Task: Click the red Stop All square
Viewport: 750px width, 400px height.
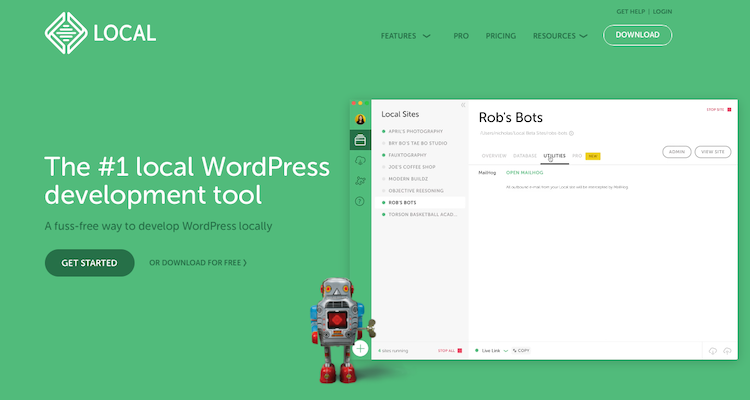Action: tap(460, 351)
